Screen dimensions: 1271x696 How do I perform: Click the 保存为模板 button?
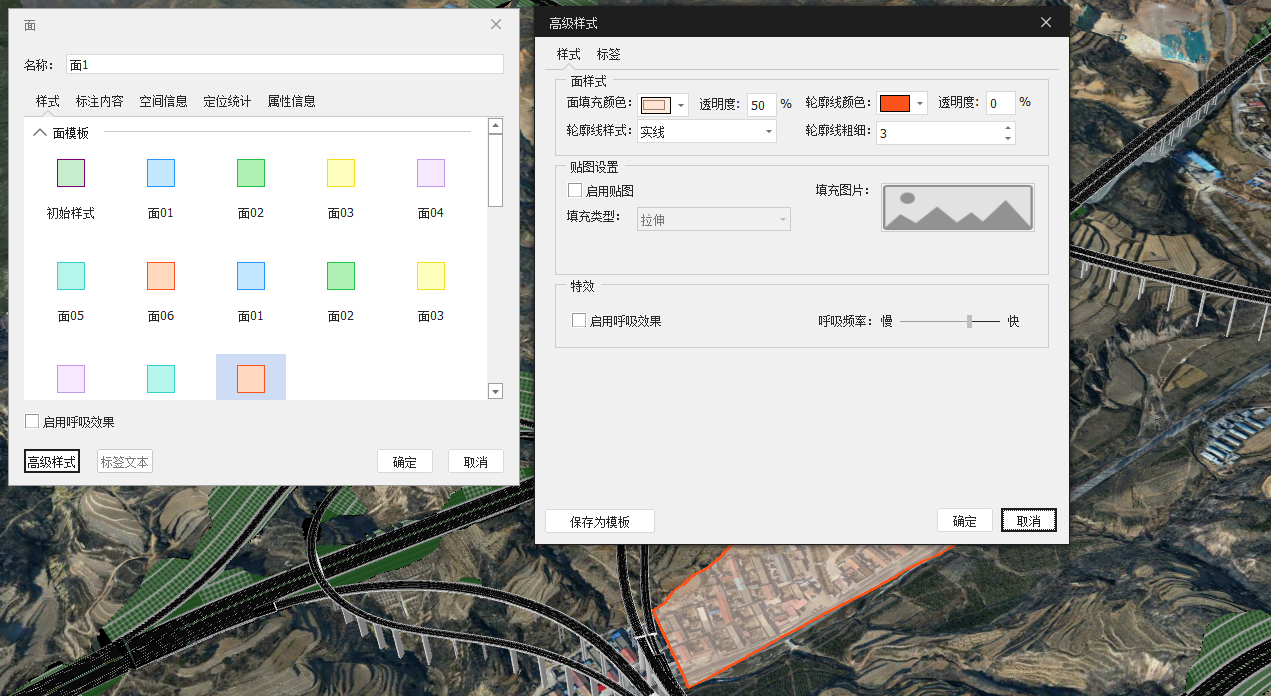click(599, 521)
